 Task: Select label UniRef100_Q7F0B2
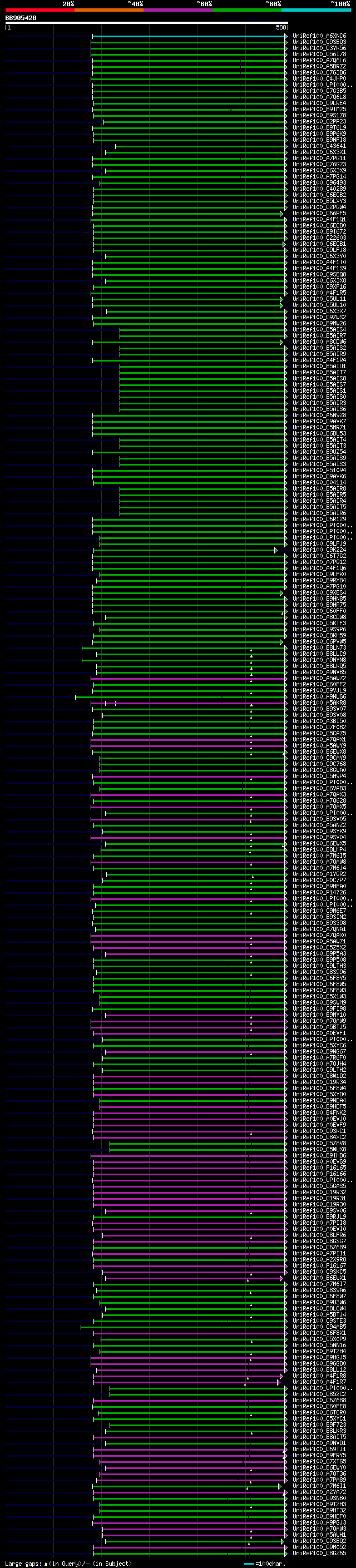point(319,728)
